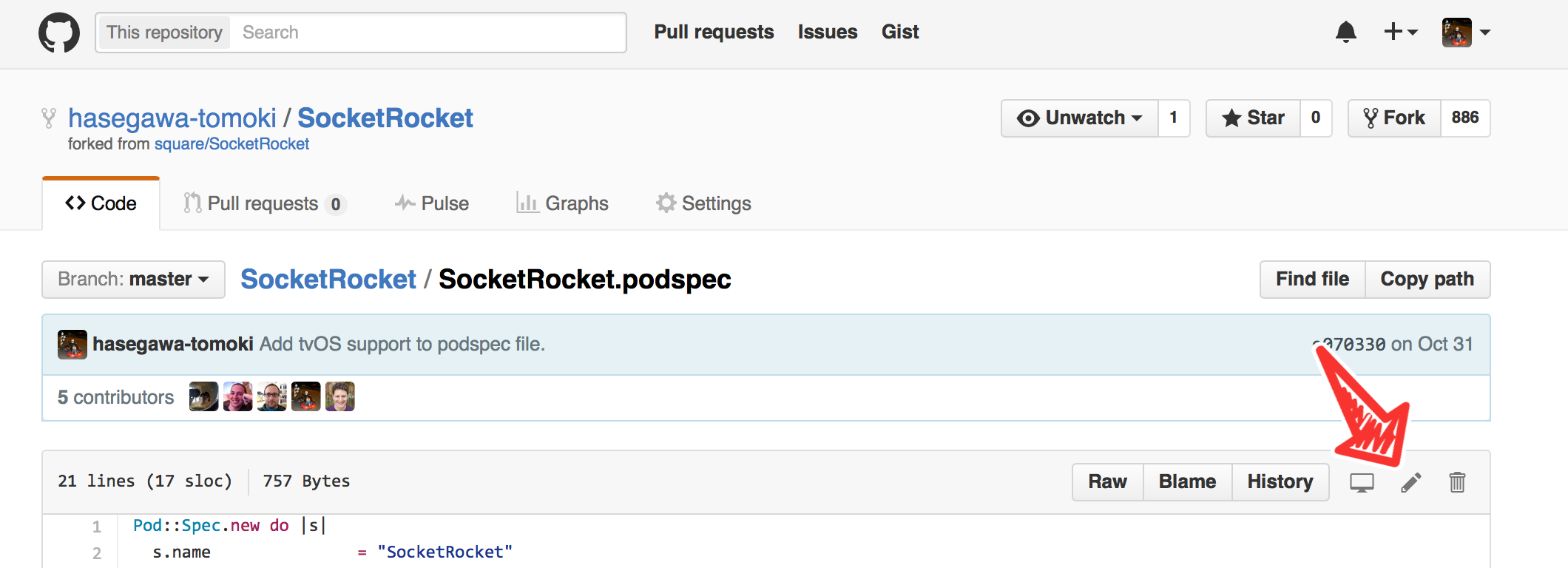Click the '757 Bytes' file size
This screenshot has width=1568, height=568.
306,481
